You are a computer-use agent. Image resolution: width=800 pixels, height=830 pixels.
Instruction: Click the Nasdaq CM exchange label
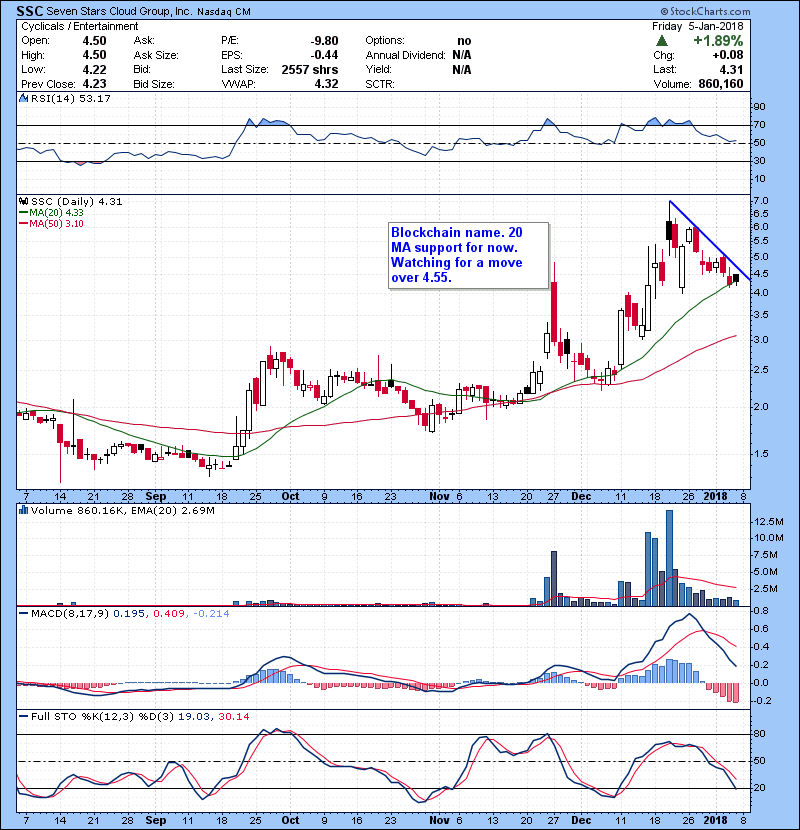coord(224,12)
